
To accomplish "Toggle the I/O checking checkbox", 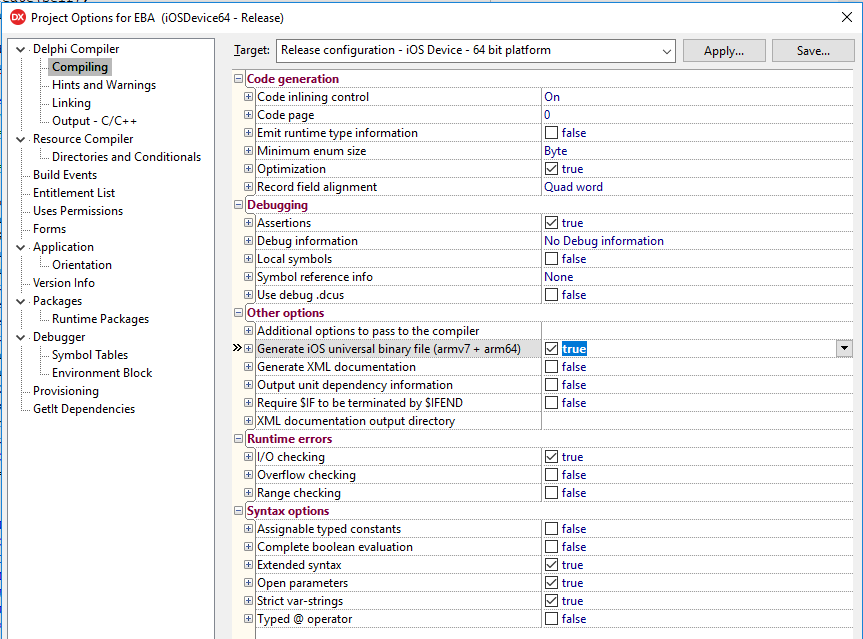I will pos(551,457).
